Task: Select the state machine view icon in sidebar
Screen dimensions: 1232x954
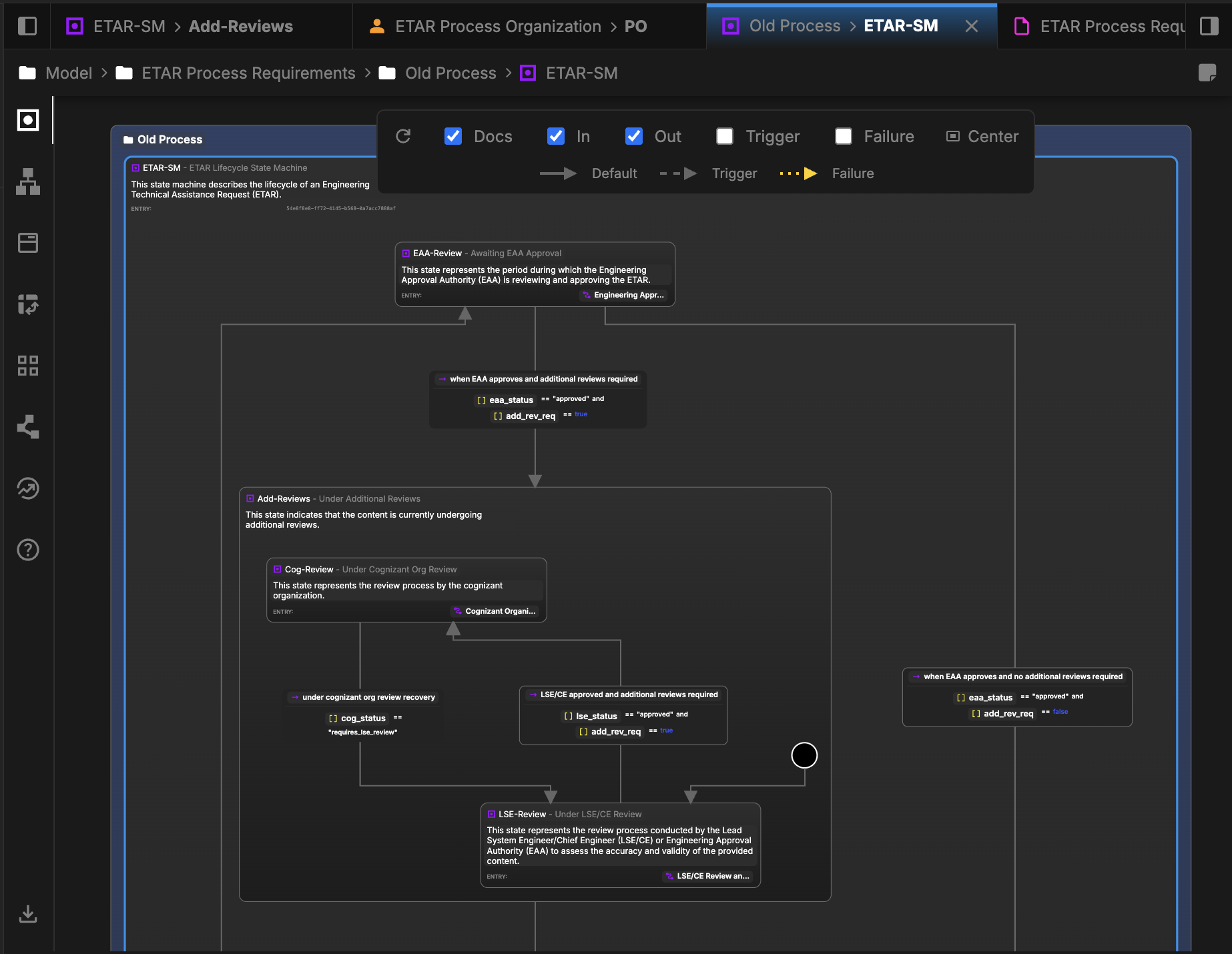Action: pyautogui.click(x=27, y=121)
